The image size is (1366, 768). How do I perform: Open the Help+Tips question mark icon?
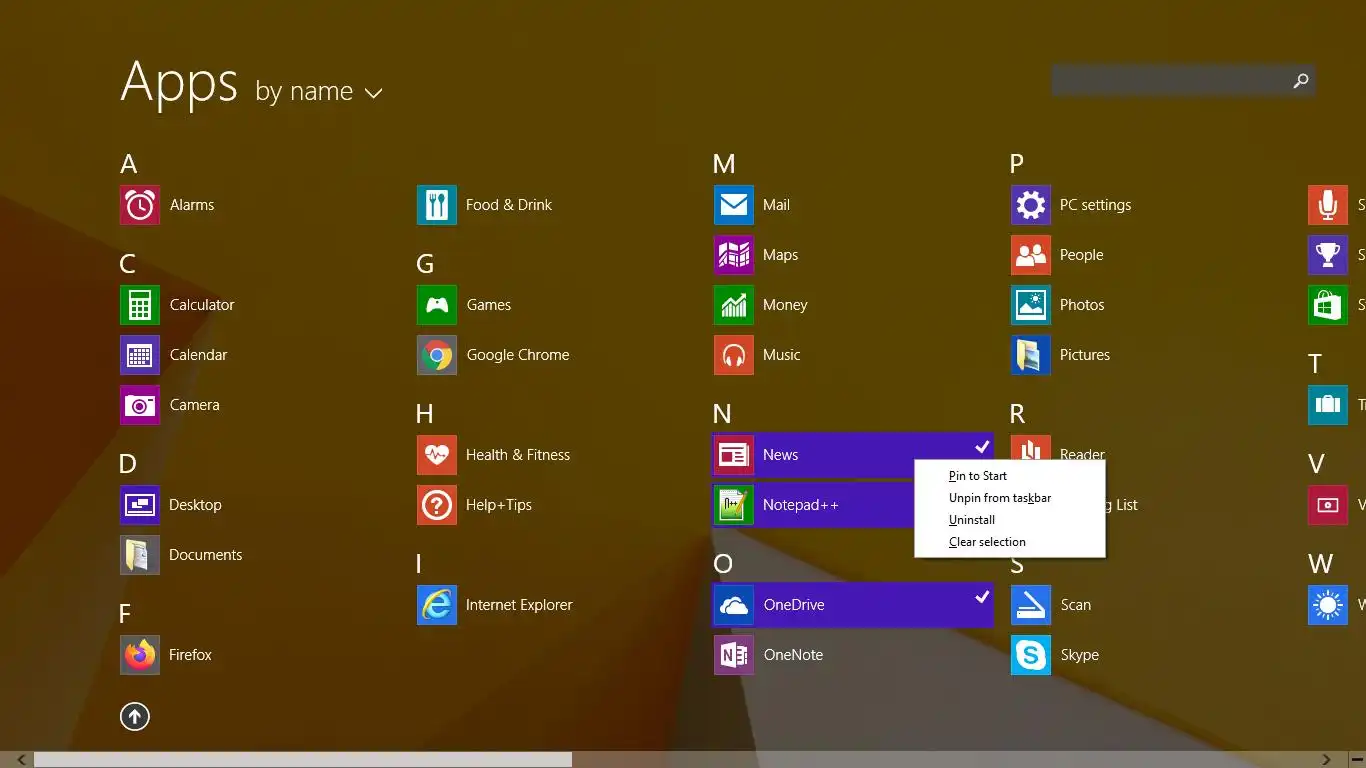(437, 505)
